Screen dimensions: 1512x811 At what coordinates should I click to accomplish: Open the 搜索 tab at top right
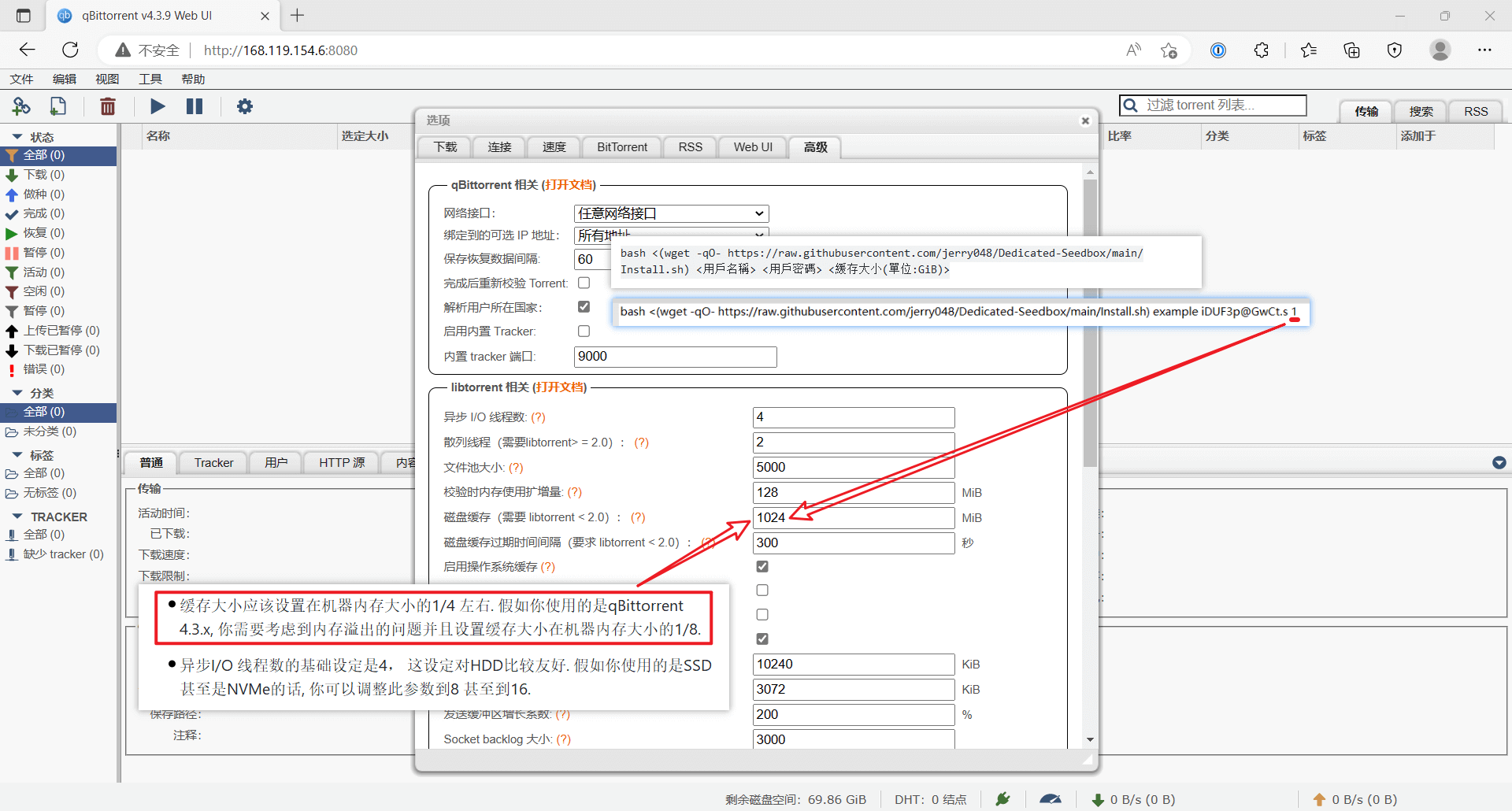1421,111
